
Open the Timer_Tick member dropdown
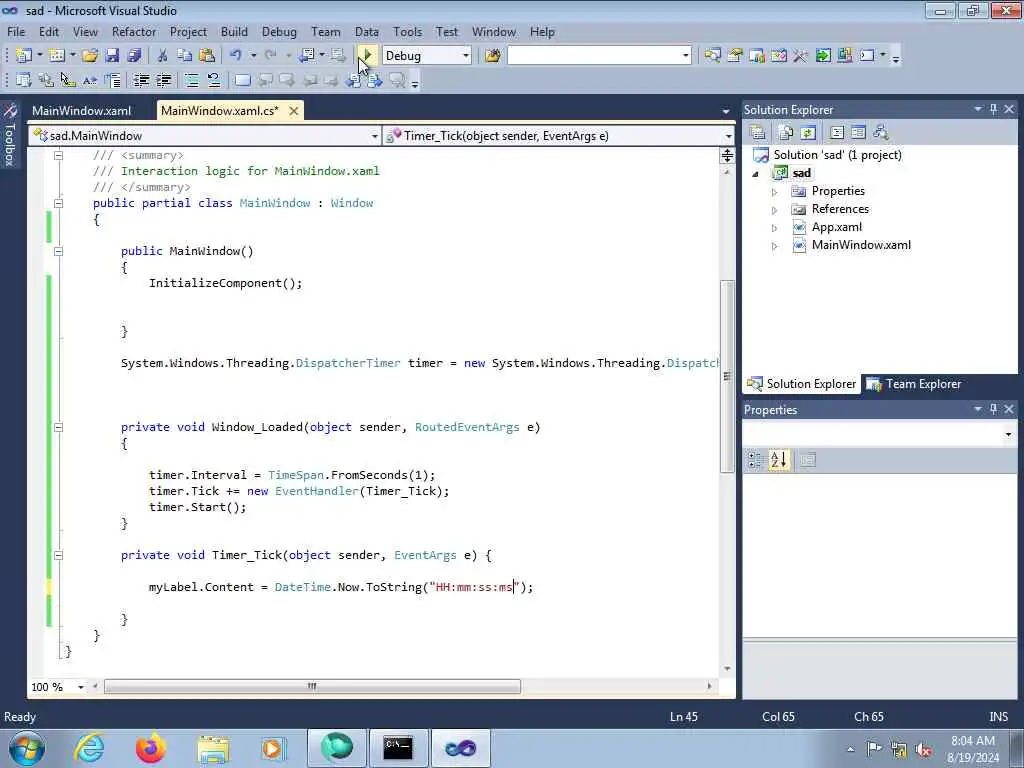coord(728,136)
